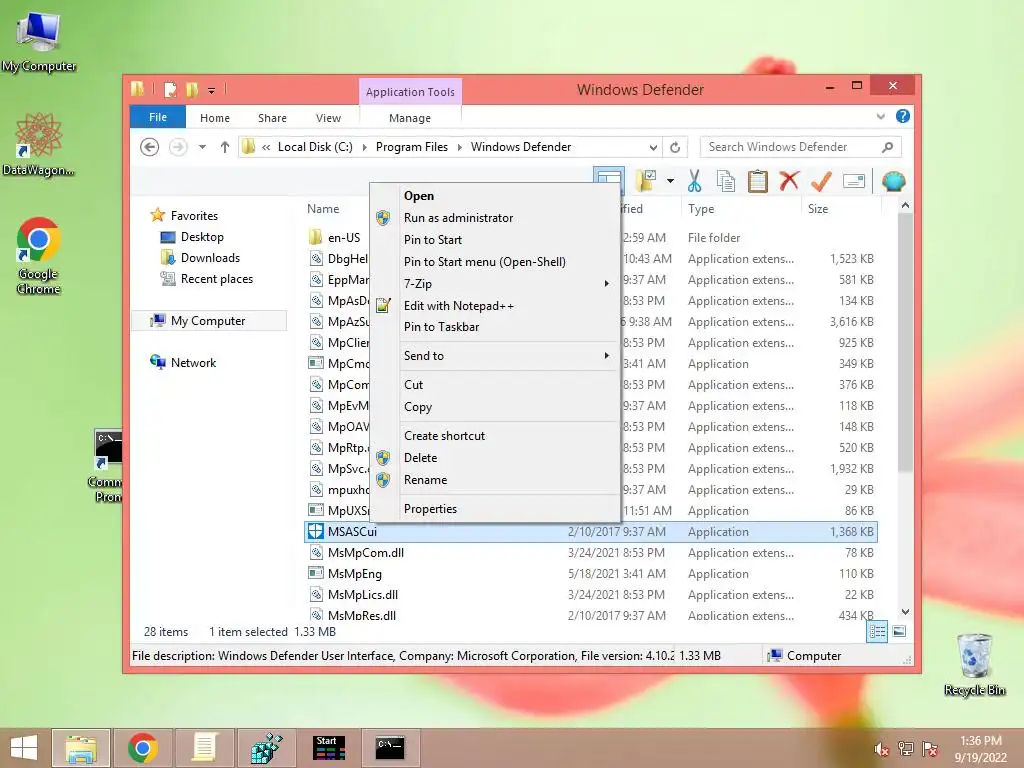Image resolution: width=1024 pixels, height=768 pixels.
Task: Select Pin to Start menu (Open-Shell)
Action: pos(496,262)
